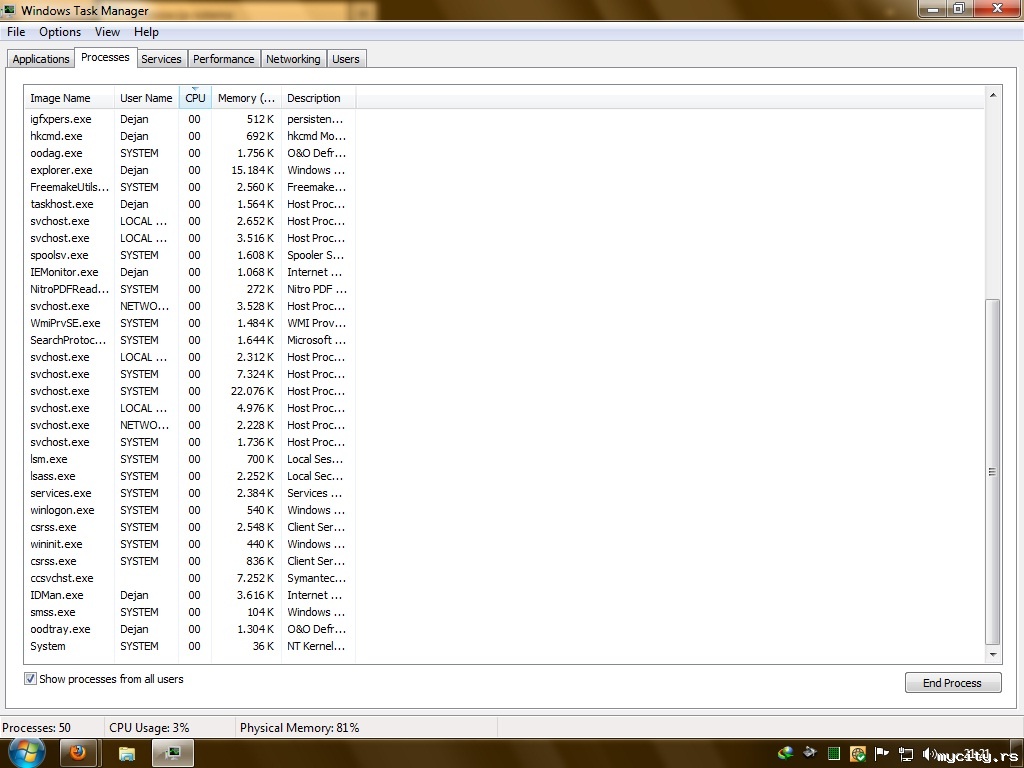Open Action Center flag icon
Image resolution: width=1024 pixels, height=768 pixels.
(x=882, y=754)
